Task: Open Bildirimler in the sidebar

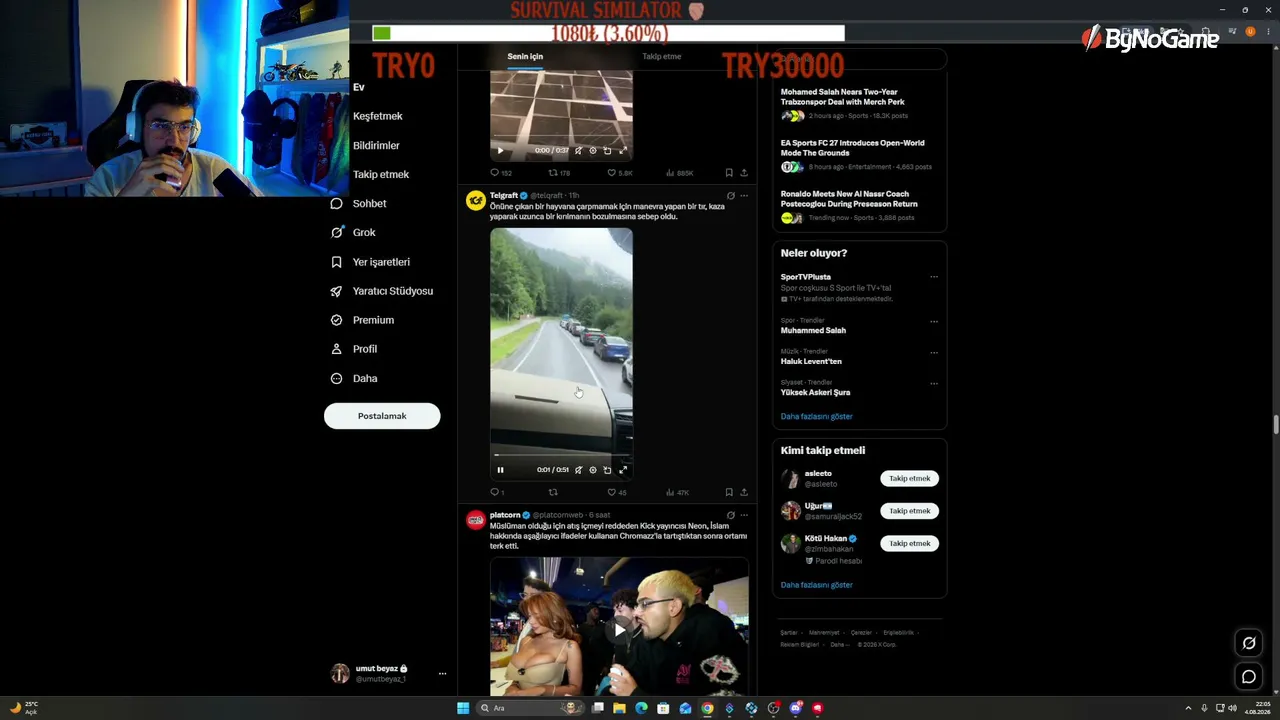Action: click(376, 145)
